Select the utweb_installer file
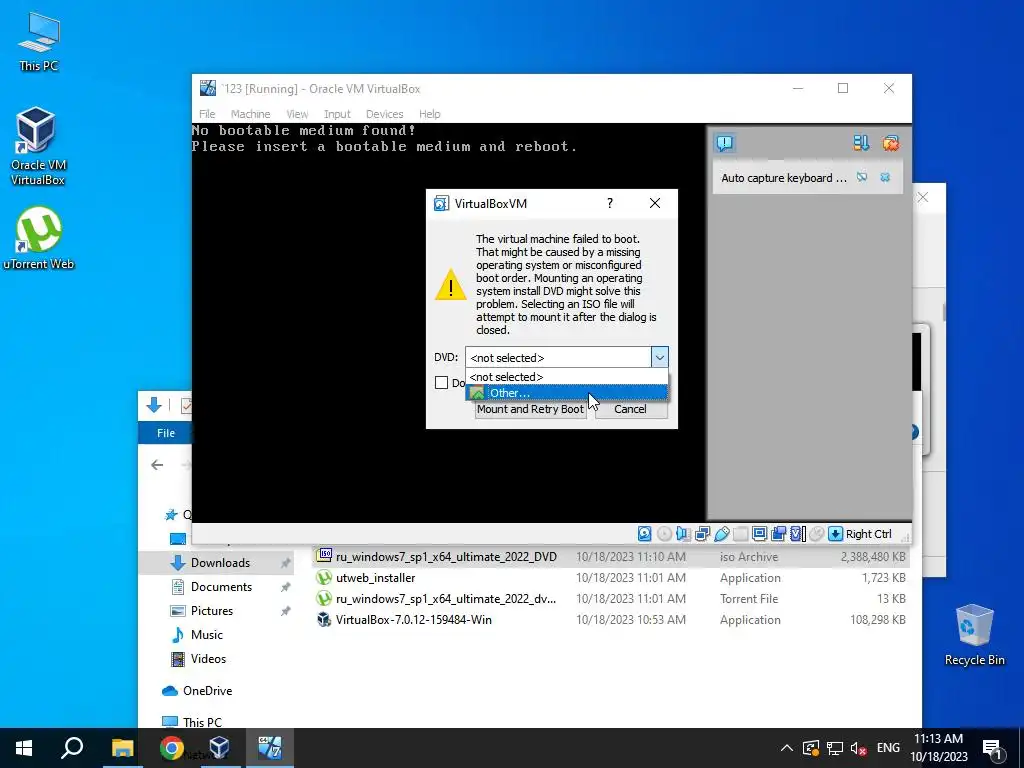 coord(611,578)
